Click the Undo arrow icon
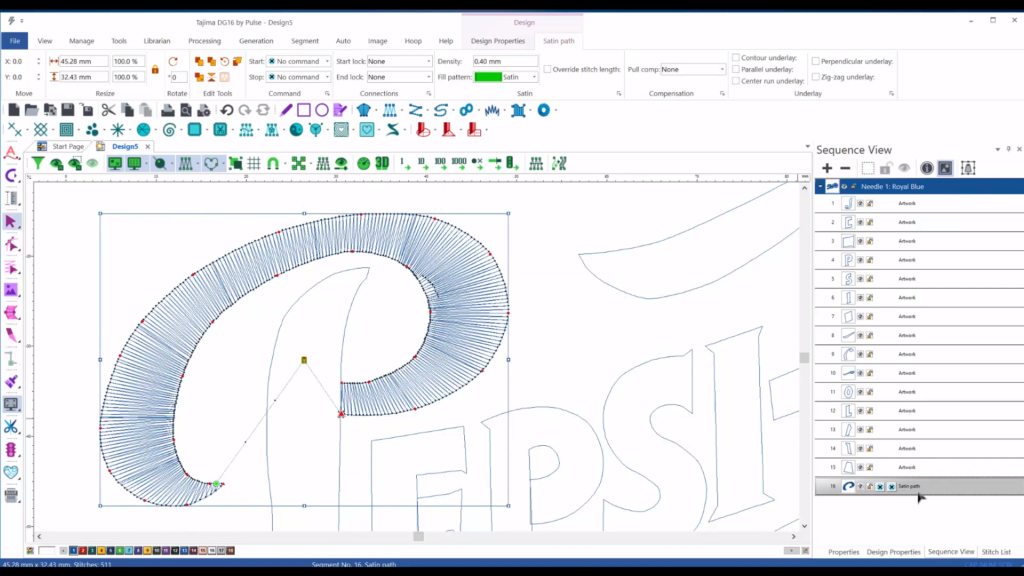1024x576 pixels. click(227, 110)
